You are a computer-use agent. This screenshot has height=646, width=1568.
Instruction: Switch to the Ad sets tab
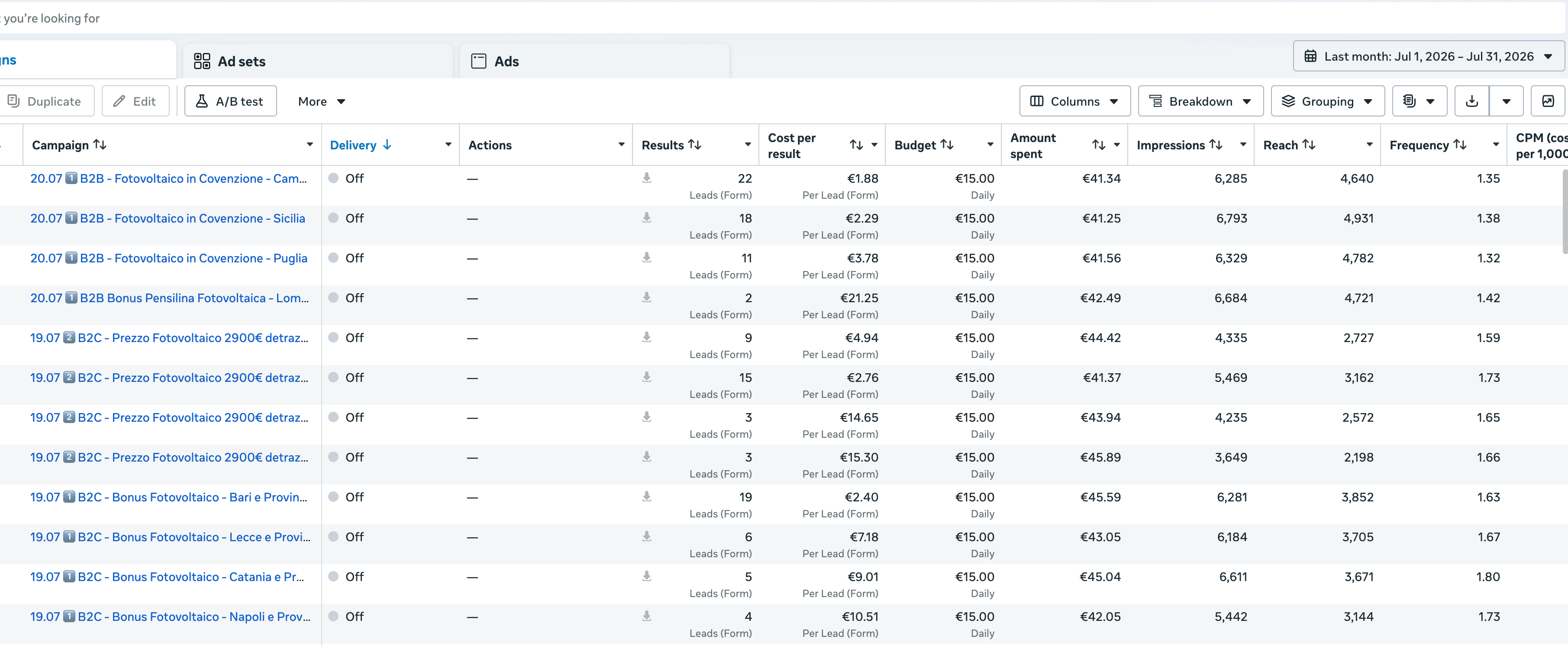click(317, 61)
